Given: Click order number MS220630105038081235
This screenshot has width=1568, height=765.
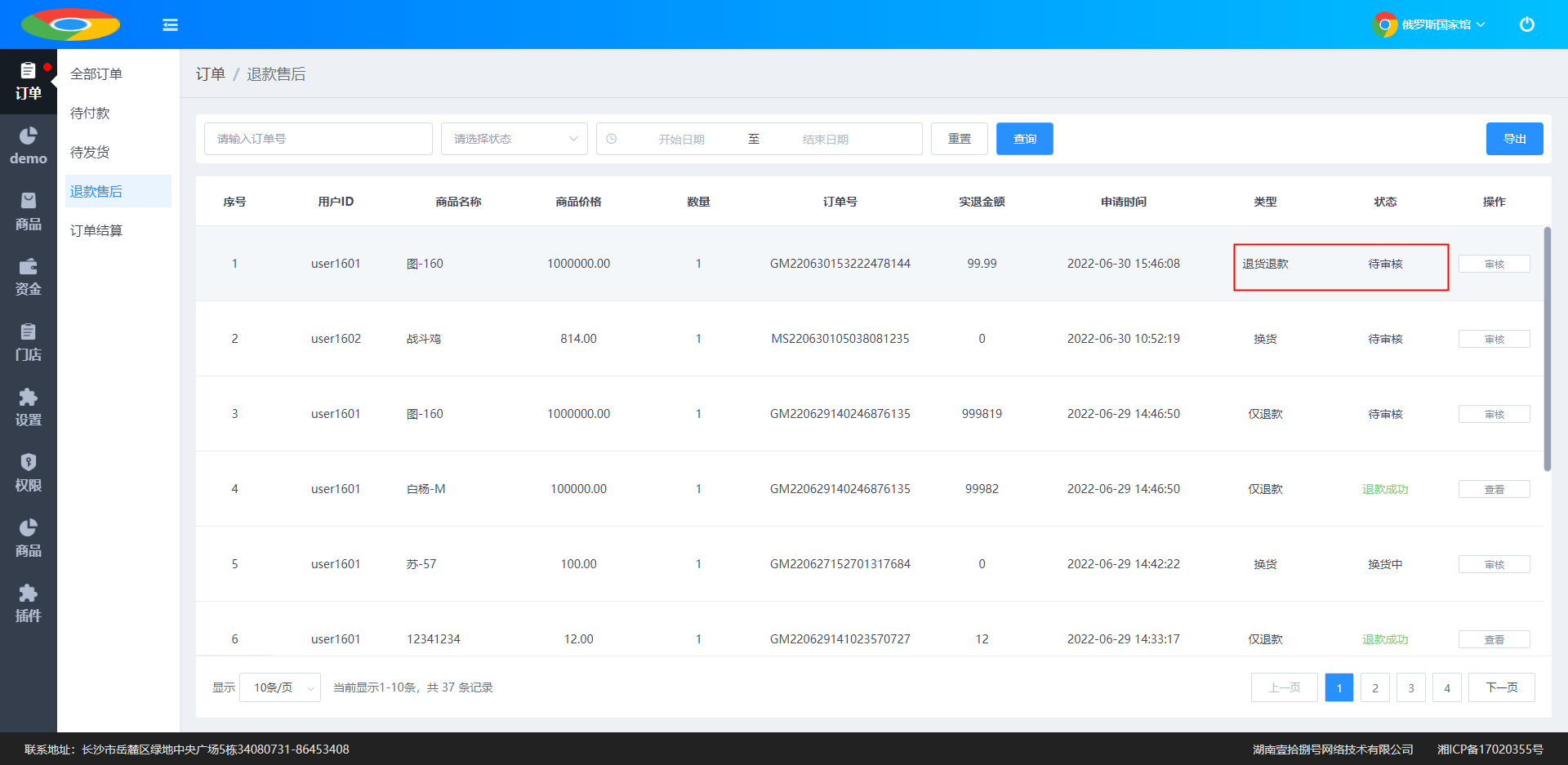Looking at the screenshot, I should (x=840, y=339).
